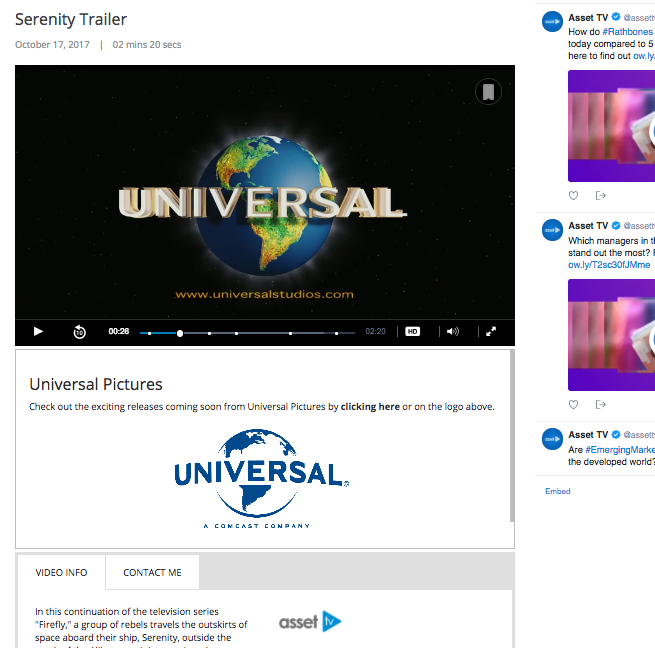The image size is (655, 648).
Task: Click the 'Universal Pictures' heading
Action: [x=96, y=384]
